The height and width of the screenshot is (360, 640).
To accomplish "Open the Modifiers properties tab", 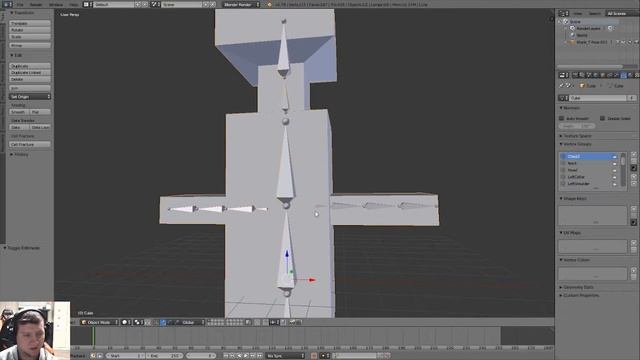I will click(617, 75).
